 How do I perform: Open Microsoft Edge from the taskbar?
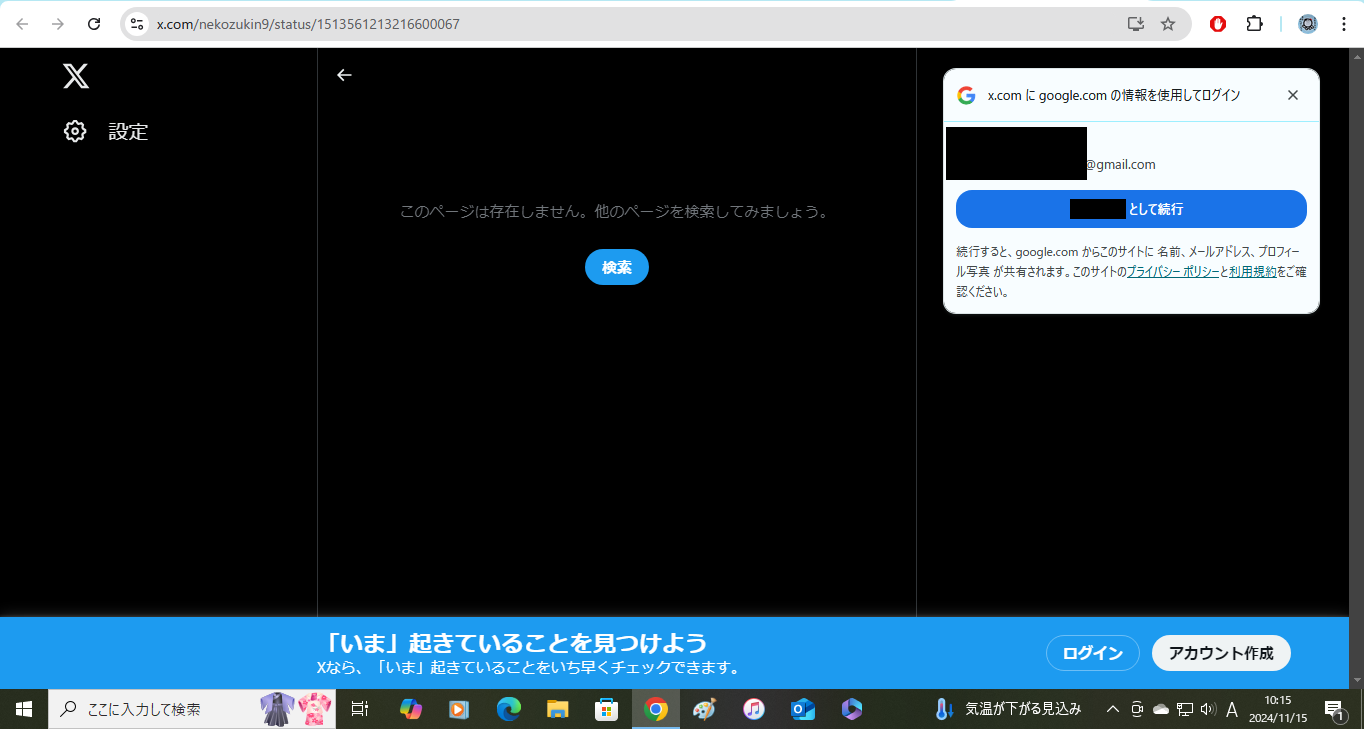[x=509, y=709]
